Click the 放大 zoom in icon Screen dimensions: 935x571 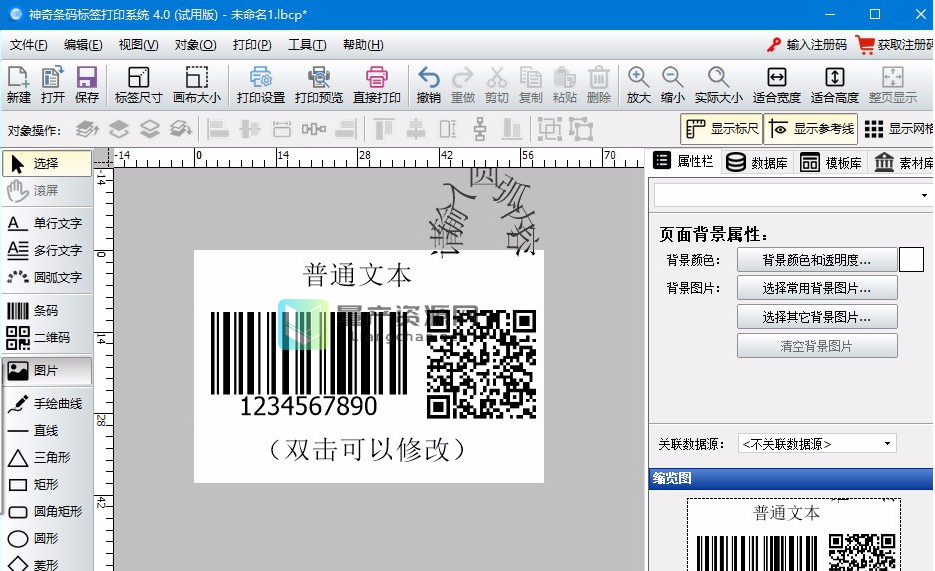tap(638, 85)
